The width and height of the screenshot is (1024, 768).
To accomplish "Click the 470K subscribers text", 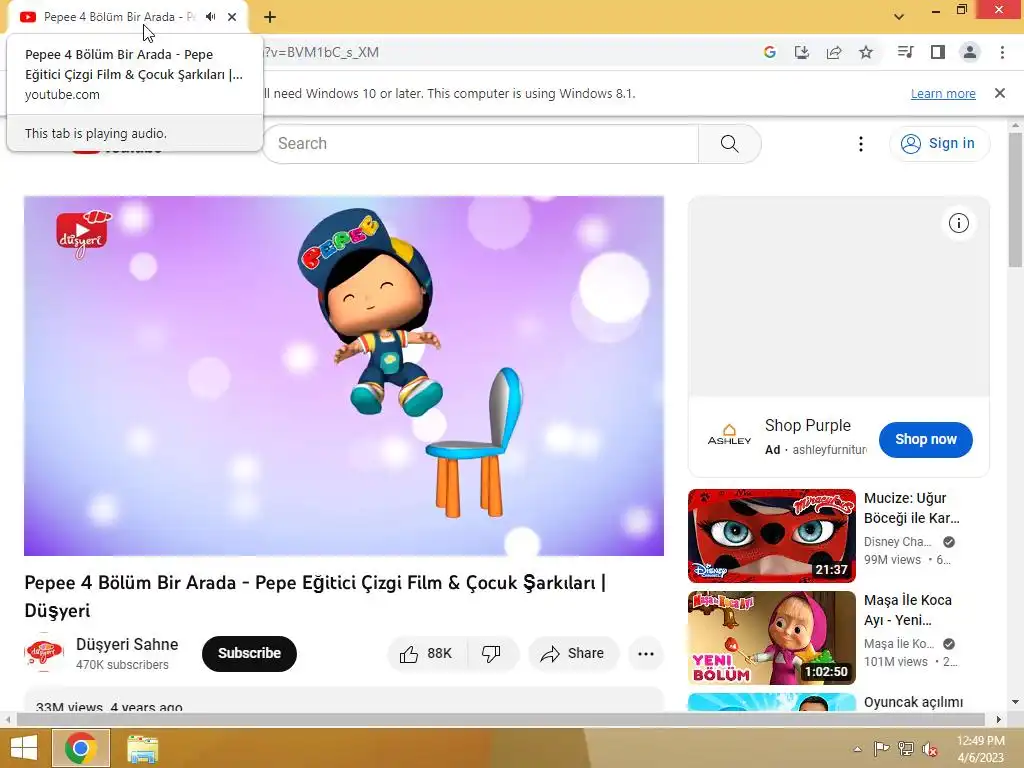I will pyautogui.click(x=122, y=664).
